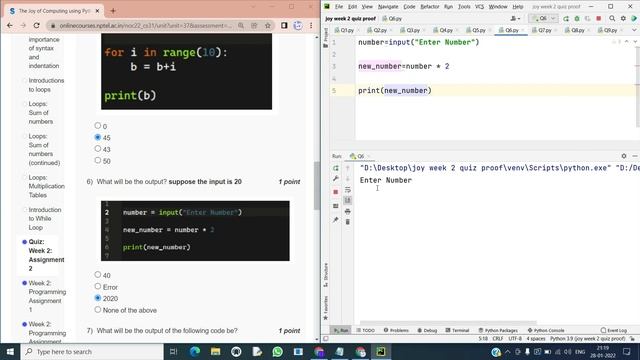Click joy week 2 quiz proof breadcrumb
The image size is (640, 360).
[x=350, y=18]
